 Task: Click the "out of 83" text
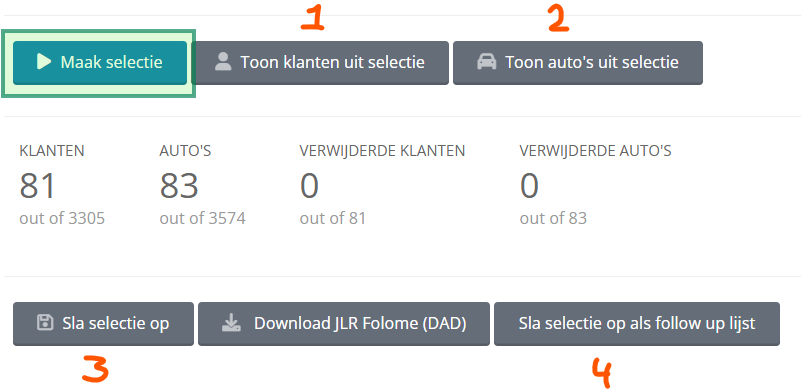(553, 218)
